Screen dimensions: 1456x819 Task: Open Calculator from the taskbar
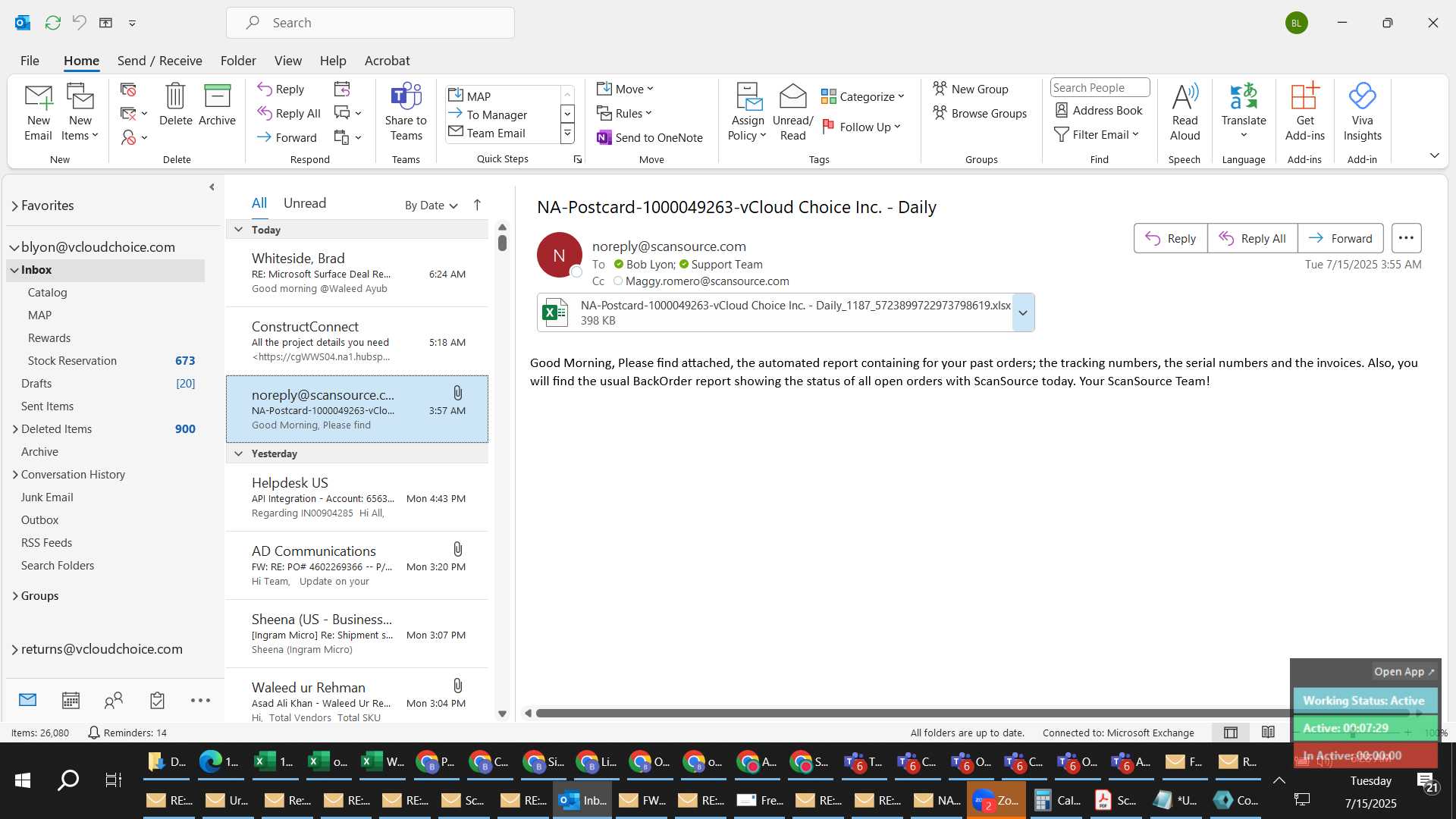point(1057,800)
